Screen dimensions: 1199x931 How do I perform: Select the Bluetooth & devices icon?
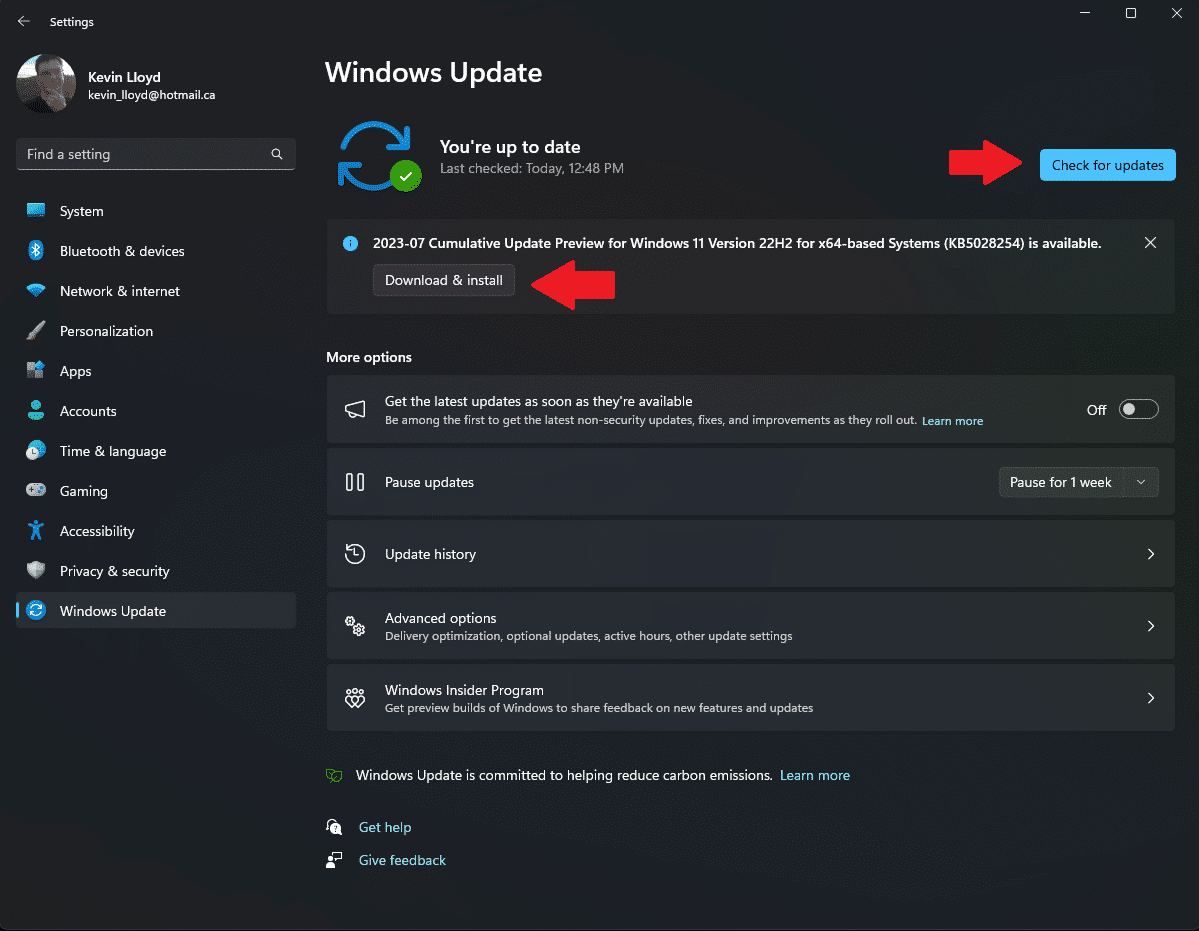click(x=36, y=250)
